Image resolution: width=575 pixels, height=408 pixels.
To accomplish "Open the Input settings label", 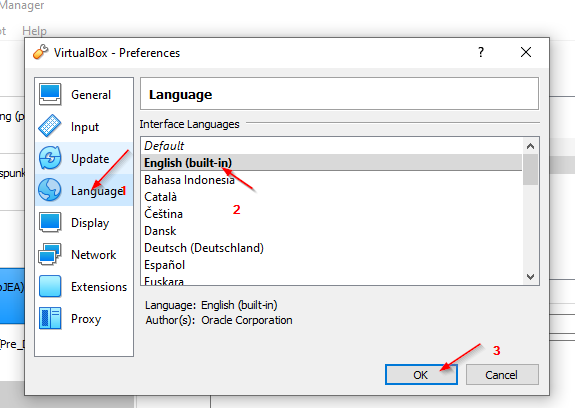I will [x=85, y=127].
